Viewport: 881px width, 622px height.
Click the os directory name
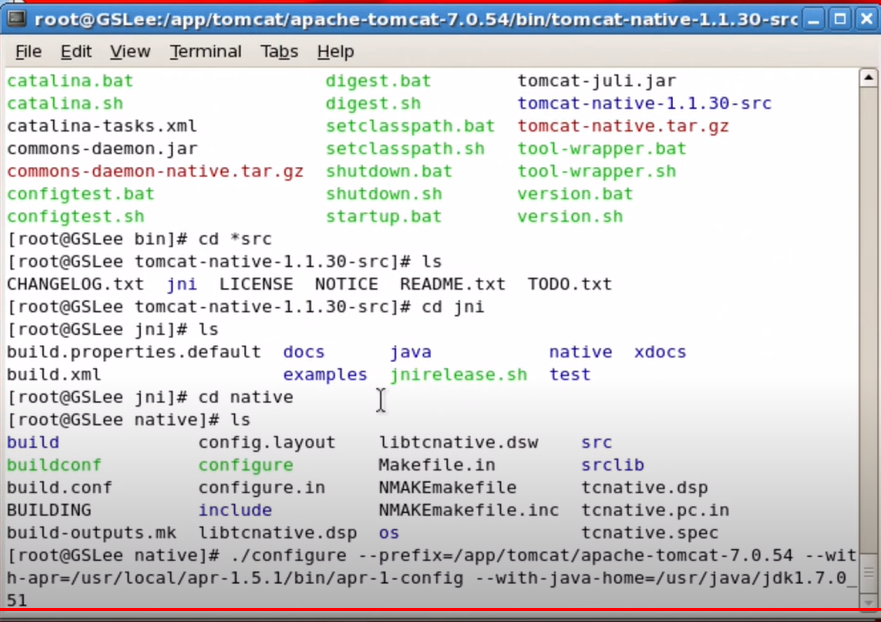389,533
